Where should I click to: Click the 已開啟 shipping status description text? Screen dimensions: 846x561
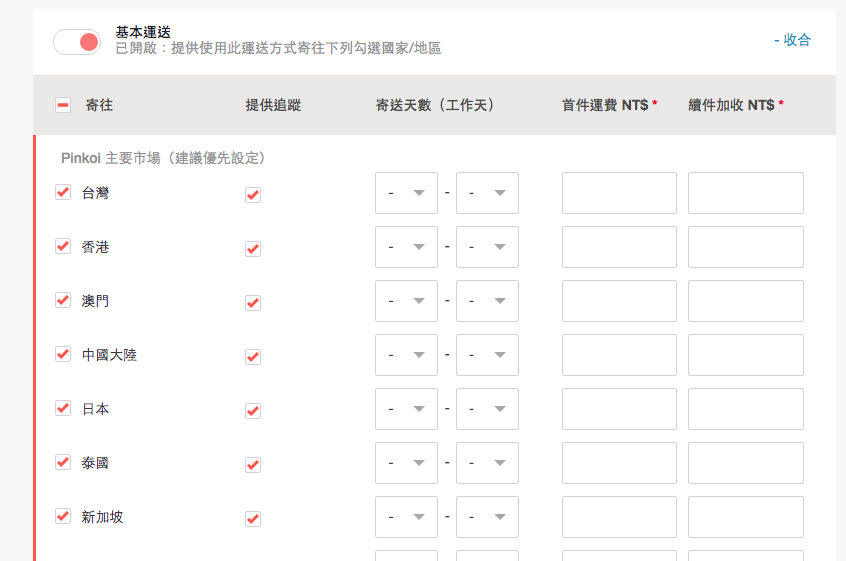278,48
